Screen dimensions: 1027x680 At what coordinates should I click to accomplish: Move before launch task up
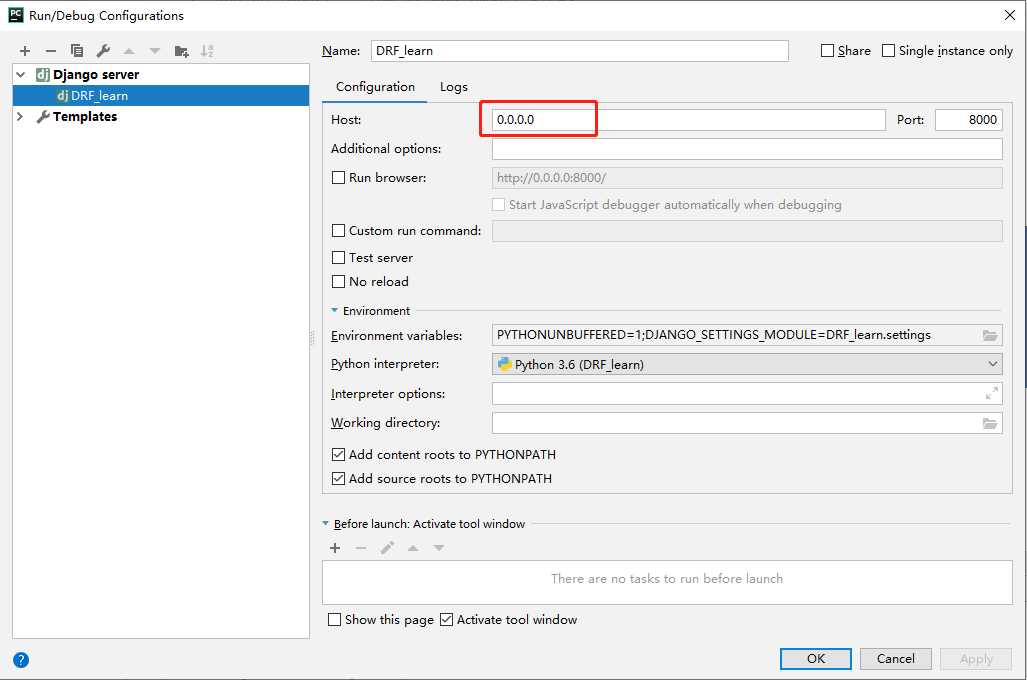[x=413, y=548]
